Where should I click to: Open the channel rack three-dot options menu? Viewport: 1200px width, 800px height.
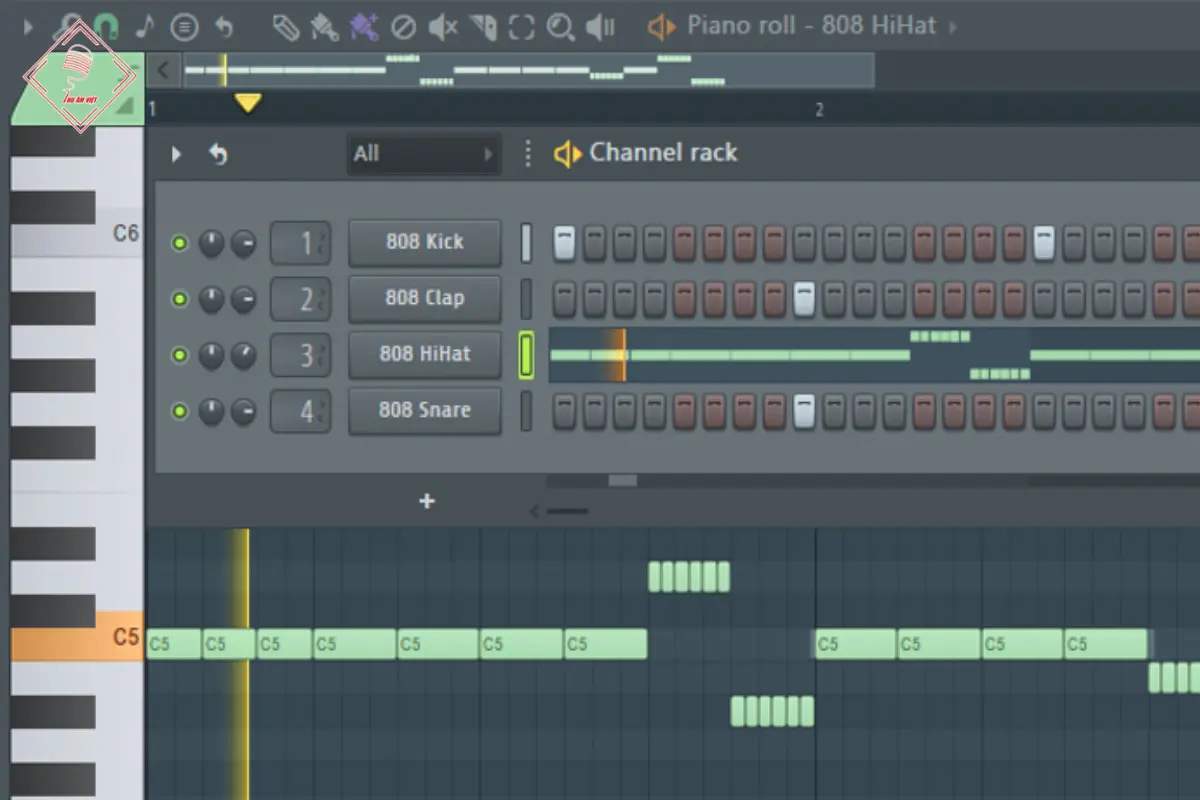tap(529, 153)
